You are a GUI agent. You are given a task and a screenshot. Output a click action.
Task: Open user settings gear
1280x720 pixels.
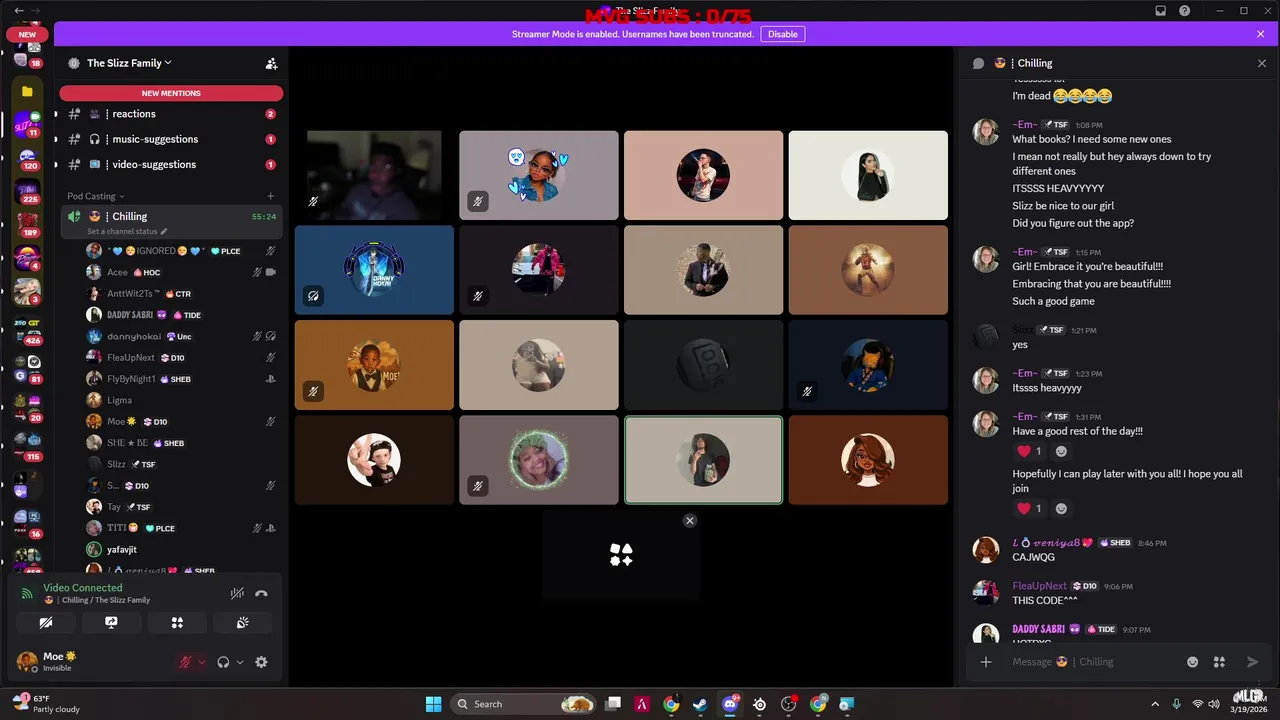click(x=261, y=662)
